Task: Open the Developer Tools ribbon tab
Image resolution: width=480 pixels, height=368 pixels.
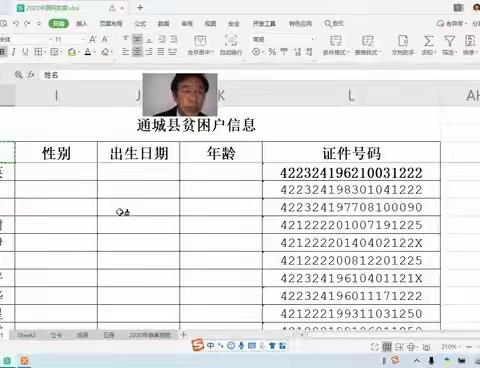Action: pos(264,24)
